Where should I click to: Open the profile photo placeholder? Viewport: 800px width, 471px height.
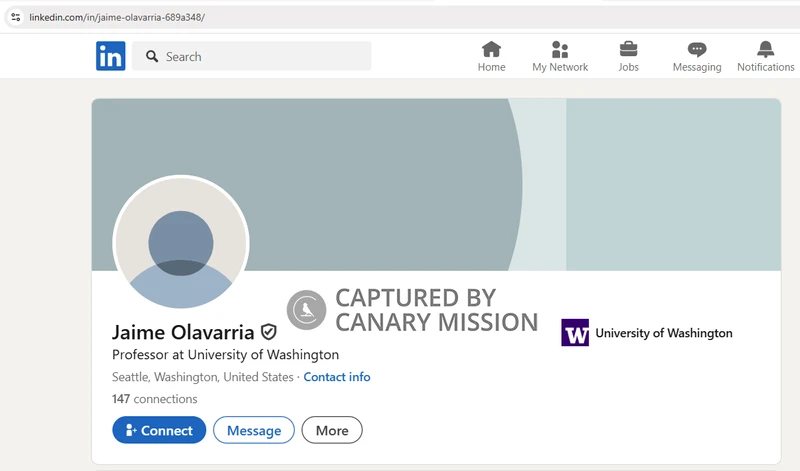coord(181,243)
